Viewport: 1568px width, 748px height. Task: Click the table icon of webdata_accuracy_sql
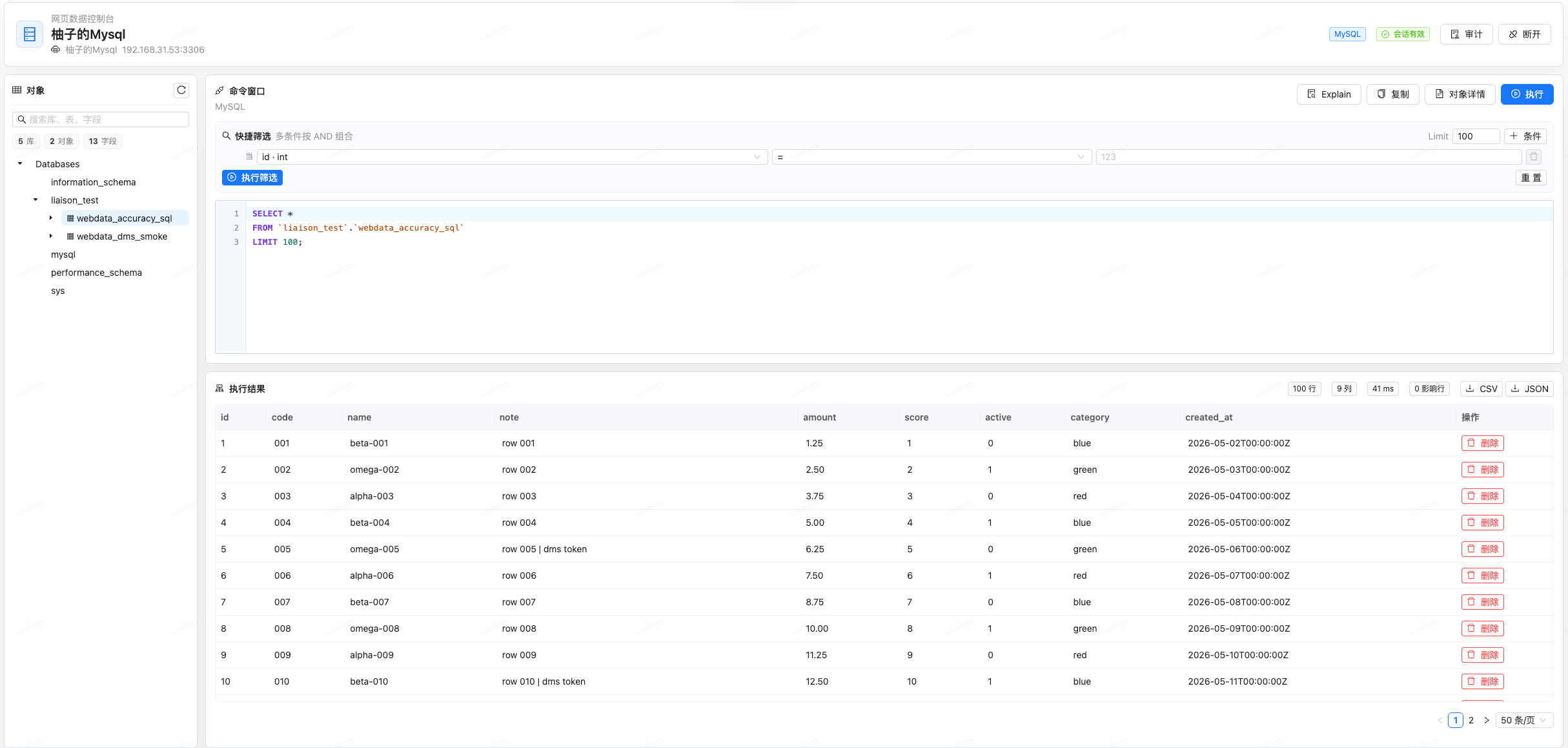click(x=70, y=218)
